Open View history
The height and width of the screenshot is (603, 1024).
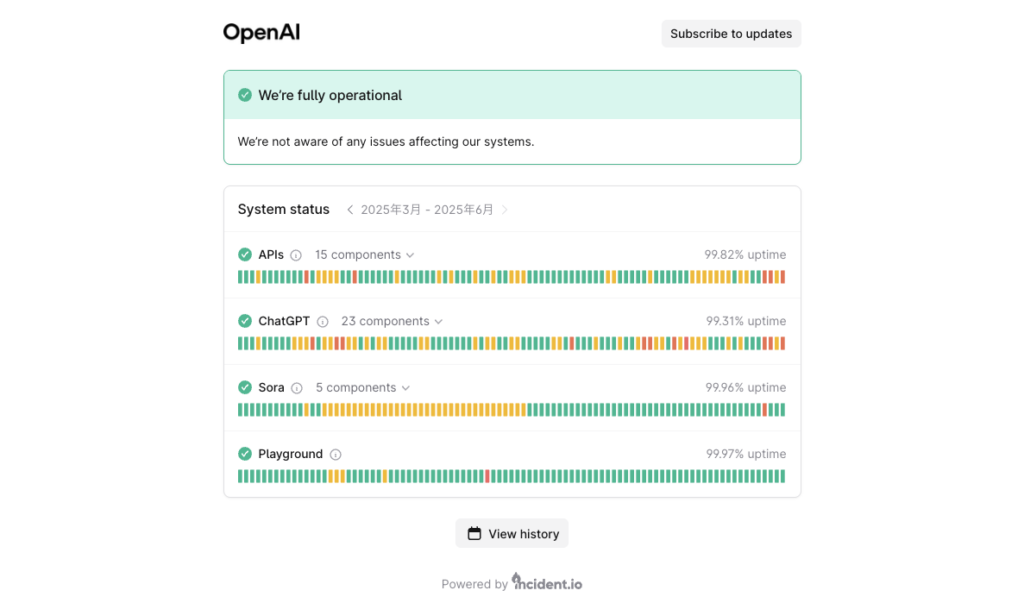coord(512,534)
